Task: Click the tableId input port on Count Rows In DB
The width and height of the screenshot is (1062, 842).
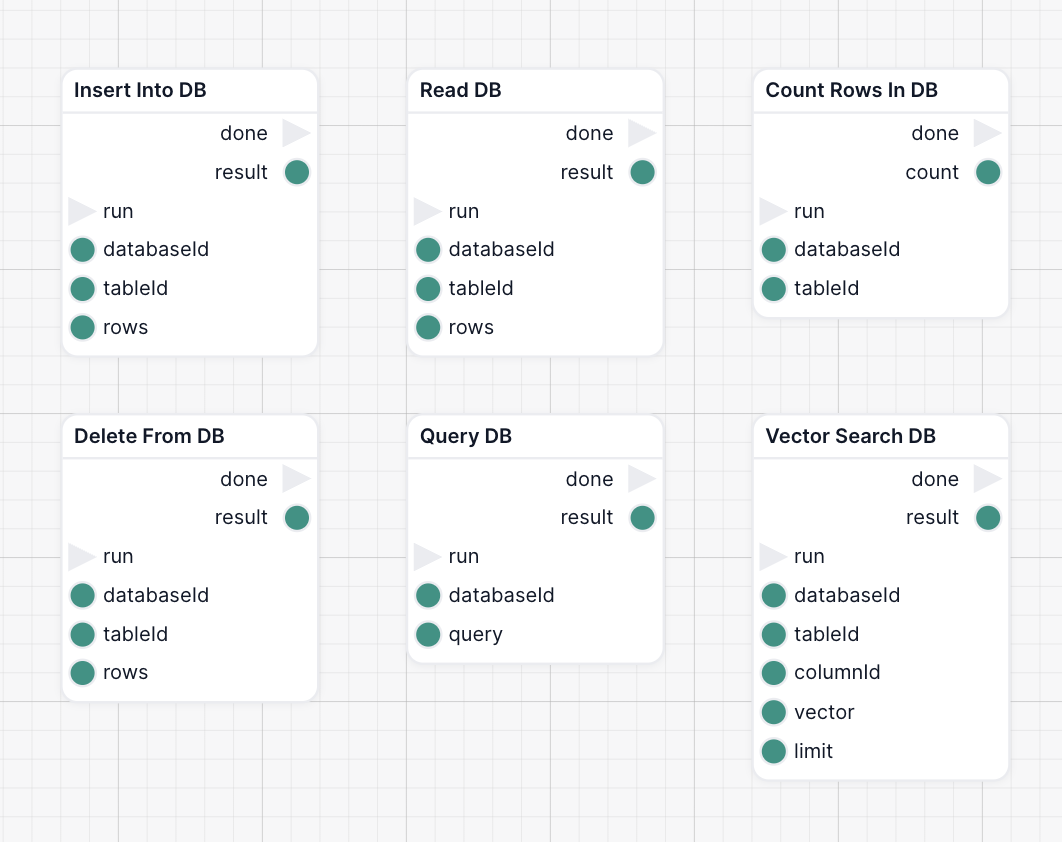Action: pos(774,289)
